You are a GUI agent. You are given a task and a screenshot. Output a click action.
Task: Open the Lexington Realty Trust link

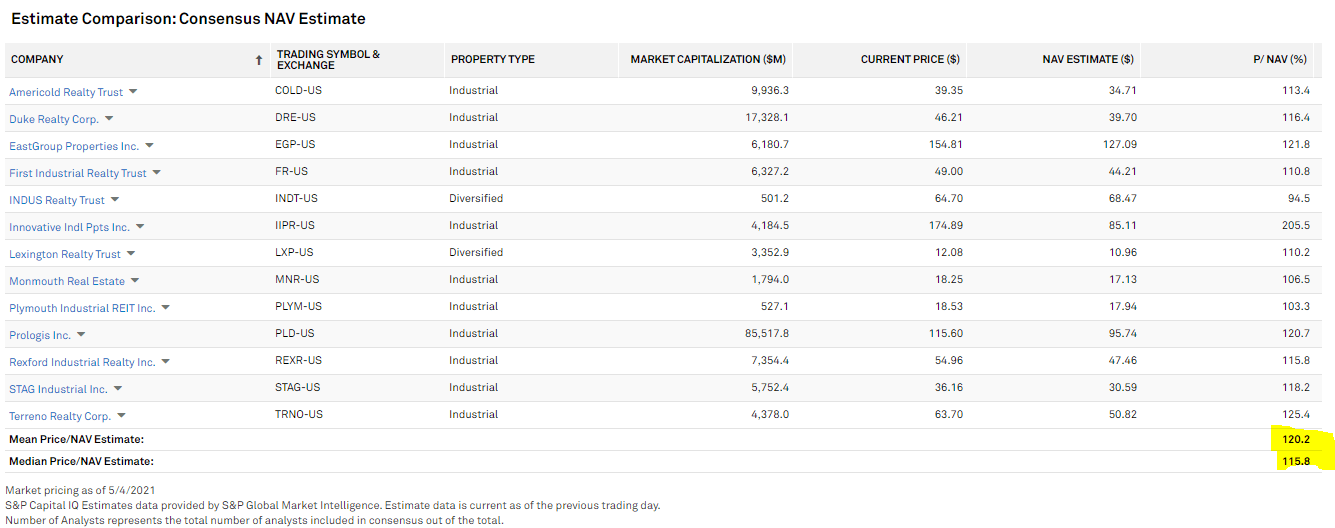(65, 254)
